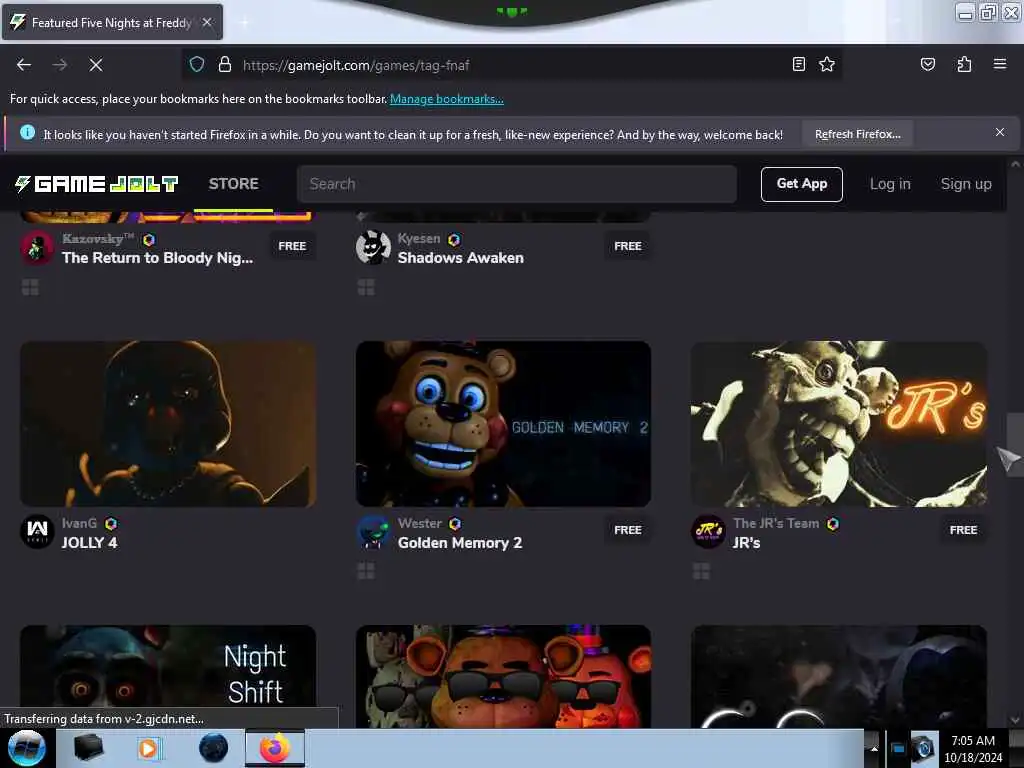Click FREE tag on Shadows Awaken
Image resolution: width=1024 pixels, height=768 pixels.
point(628,246)
